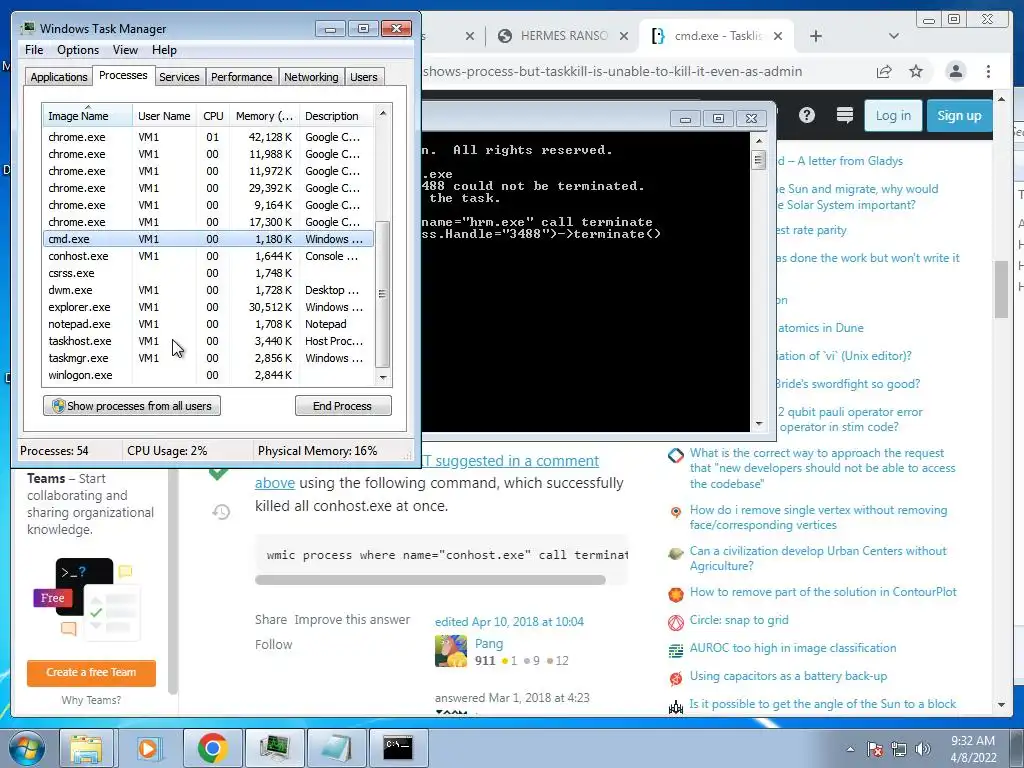
Task: Click the share page icon in address bar
Action: click(x=884, y=71)
